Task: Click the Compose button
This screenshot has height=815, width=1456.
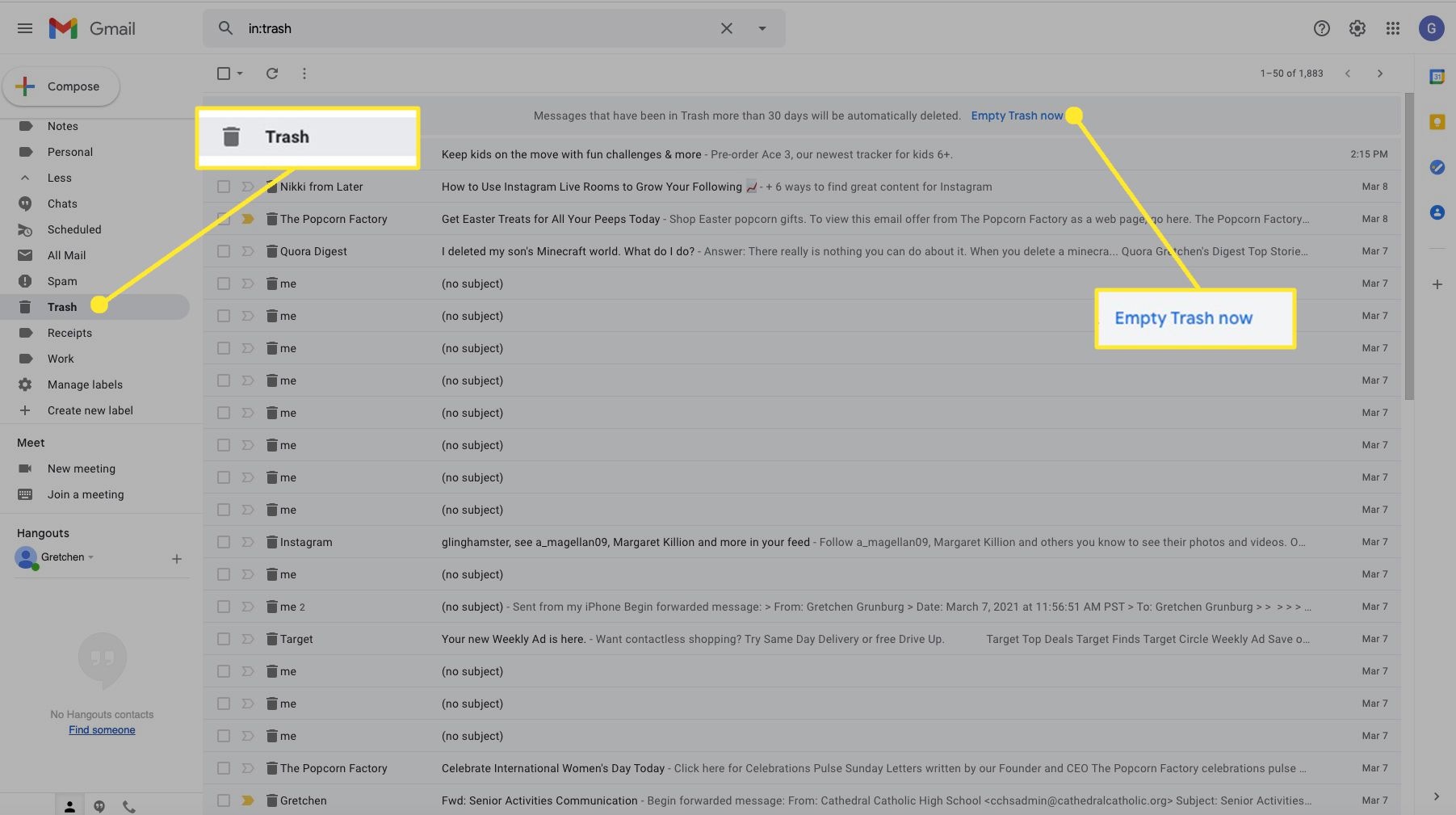Action: click(61, 86)
